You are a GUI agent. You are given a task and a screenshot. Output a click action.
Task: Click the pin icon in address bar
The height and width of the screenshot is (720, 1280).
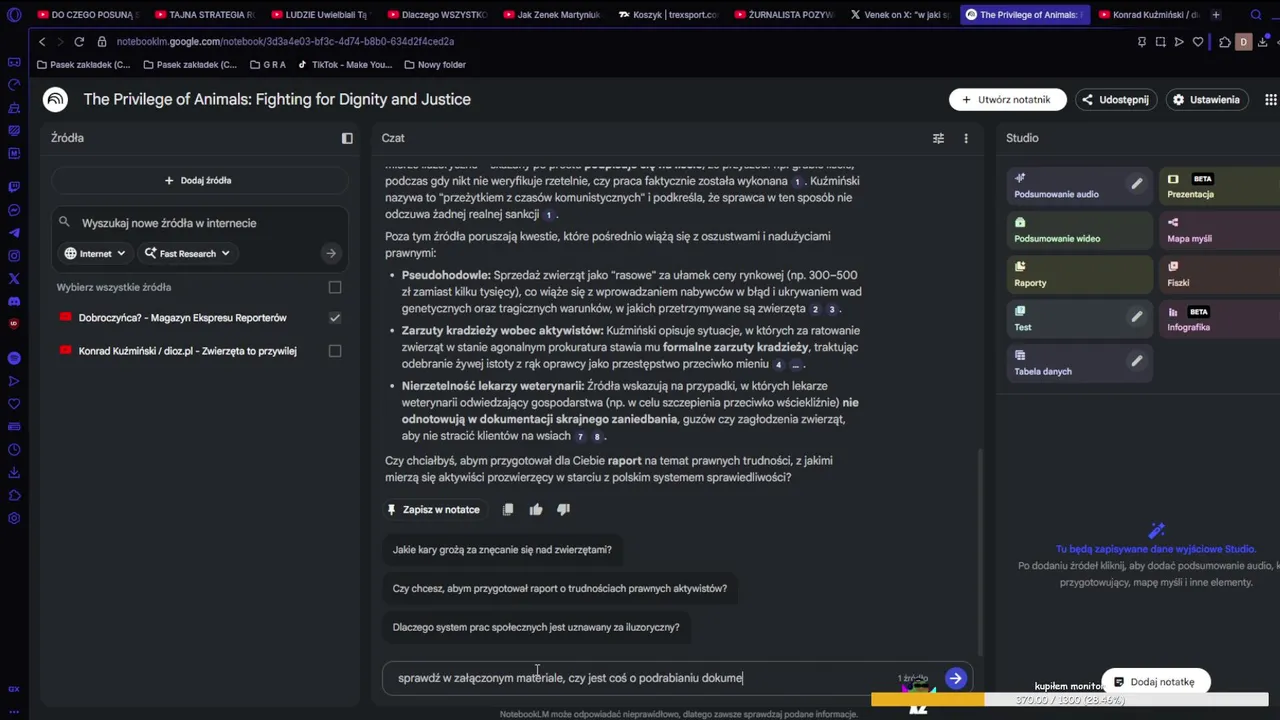click(1142, 42)
